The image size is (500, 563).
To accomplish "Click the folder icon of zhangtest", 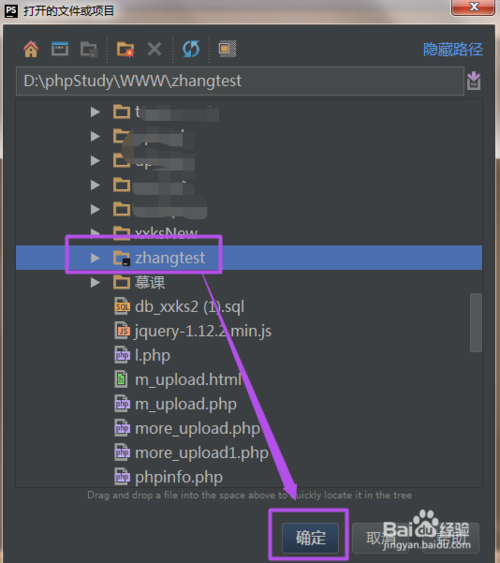I will 121,258.
